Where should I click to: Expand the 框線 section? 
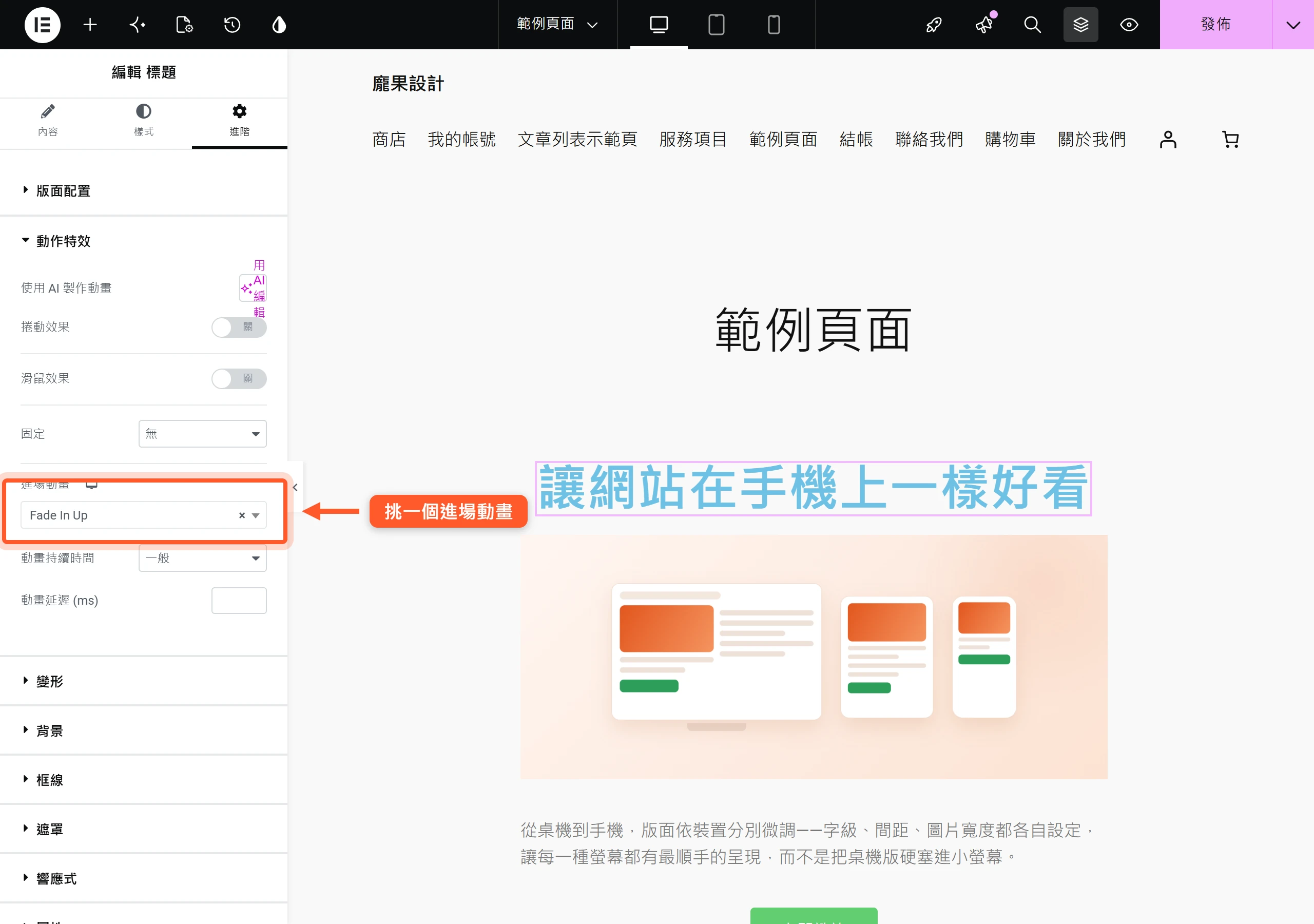pyautogui.click(x=144, y=780)
